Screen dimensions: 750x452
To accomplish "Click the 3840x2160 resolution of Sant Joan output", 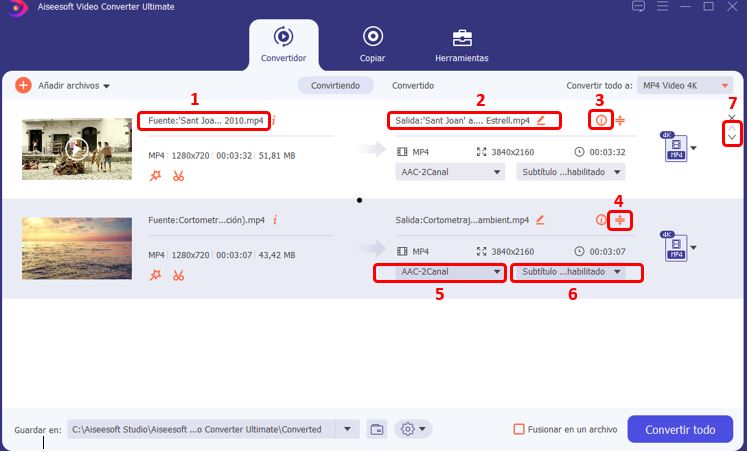I will click(512, 152).
